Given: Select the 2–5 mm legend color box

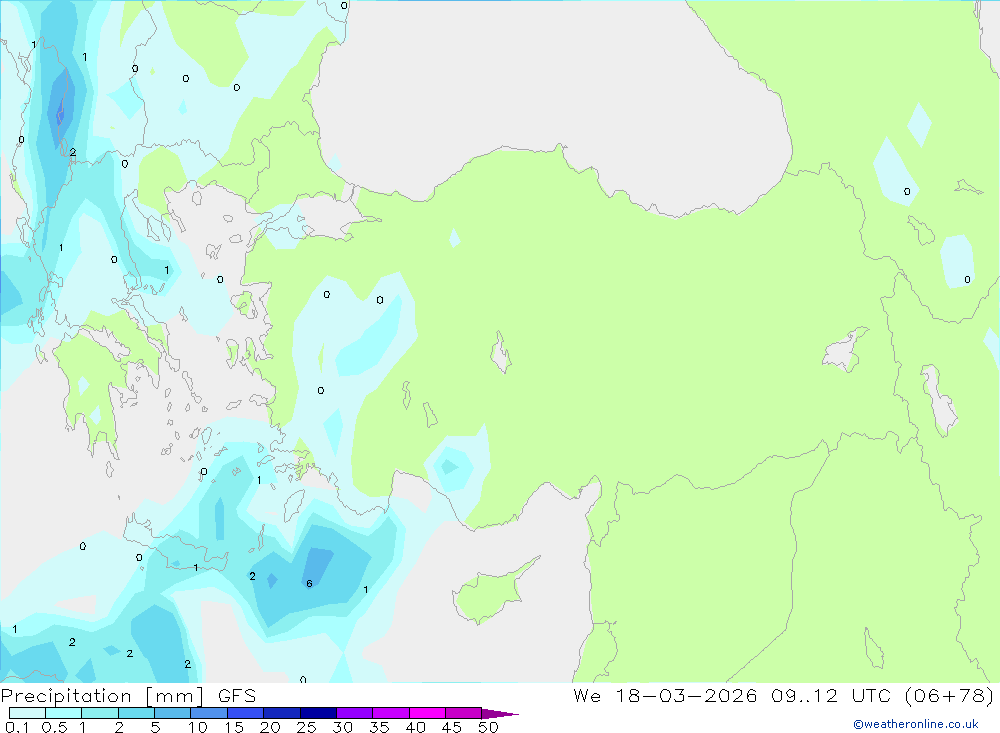Looking at the screenshot, I should coord(136,713).
